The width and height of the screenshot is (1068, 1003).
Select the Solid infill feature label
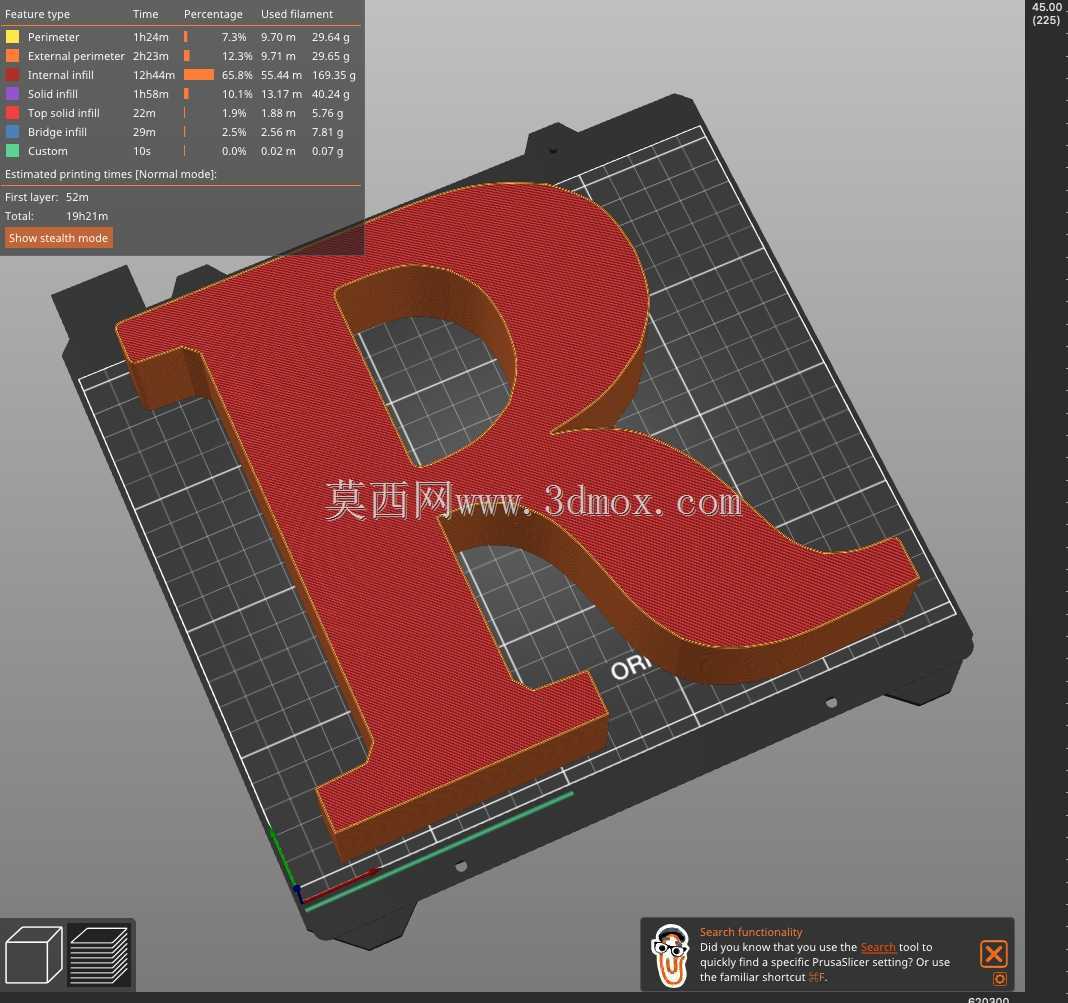point(52,94)
